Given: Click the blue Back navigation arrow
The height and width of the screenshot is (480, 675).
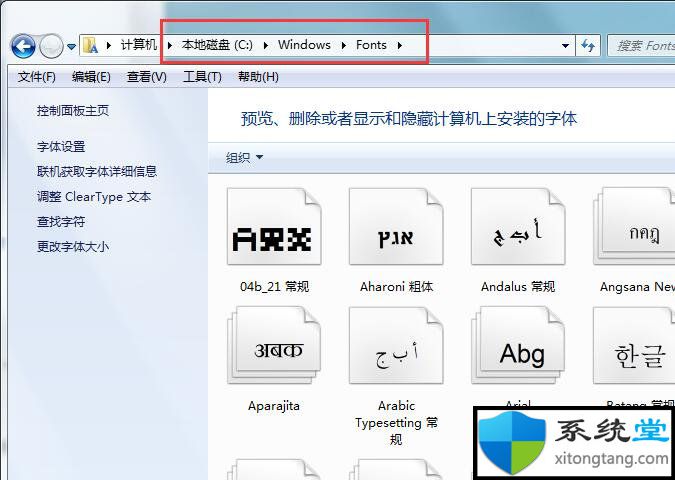Looking at the screenshot, I should (x=23, y=46).
